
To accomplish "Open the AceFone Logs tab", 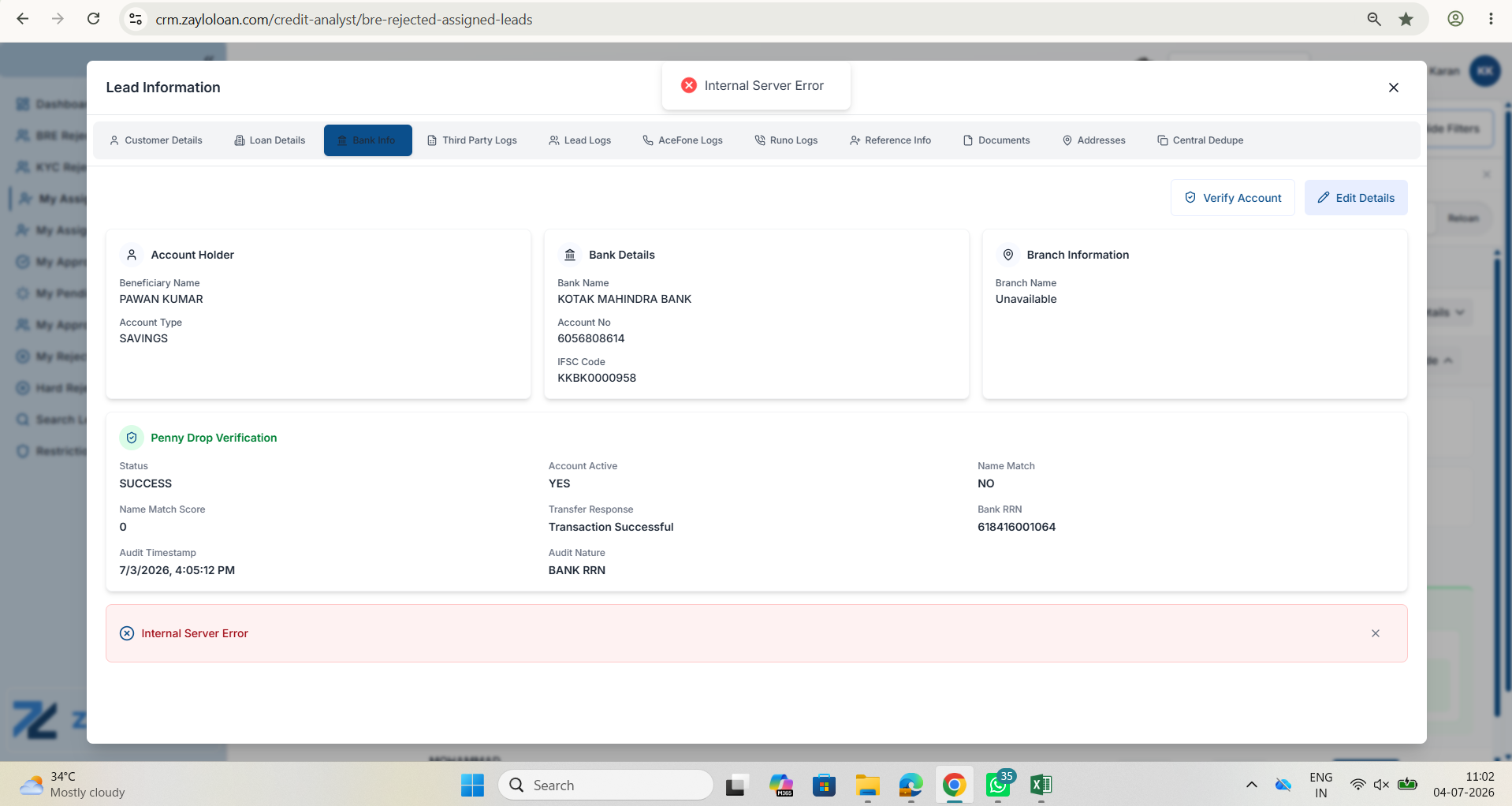I will point(683,140).
